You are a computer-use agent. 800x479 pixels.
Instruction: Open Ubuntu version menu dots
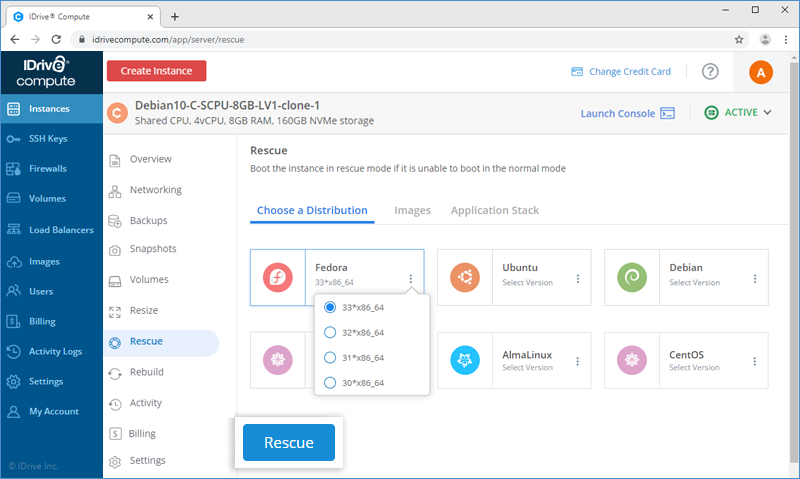578,279
